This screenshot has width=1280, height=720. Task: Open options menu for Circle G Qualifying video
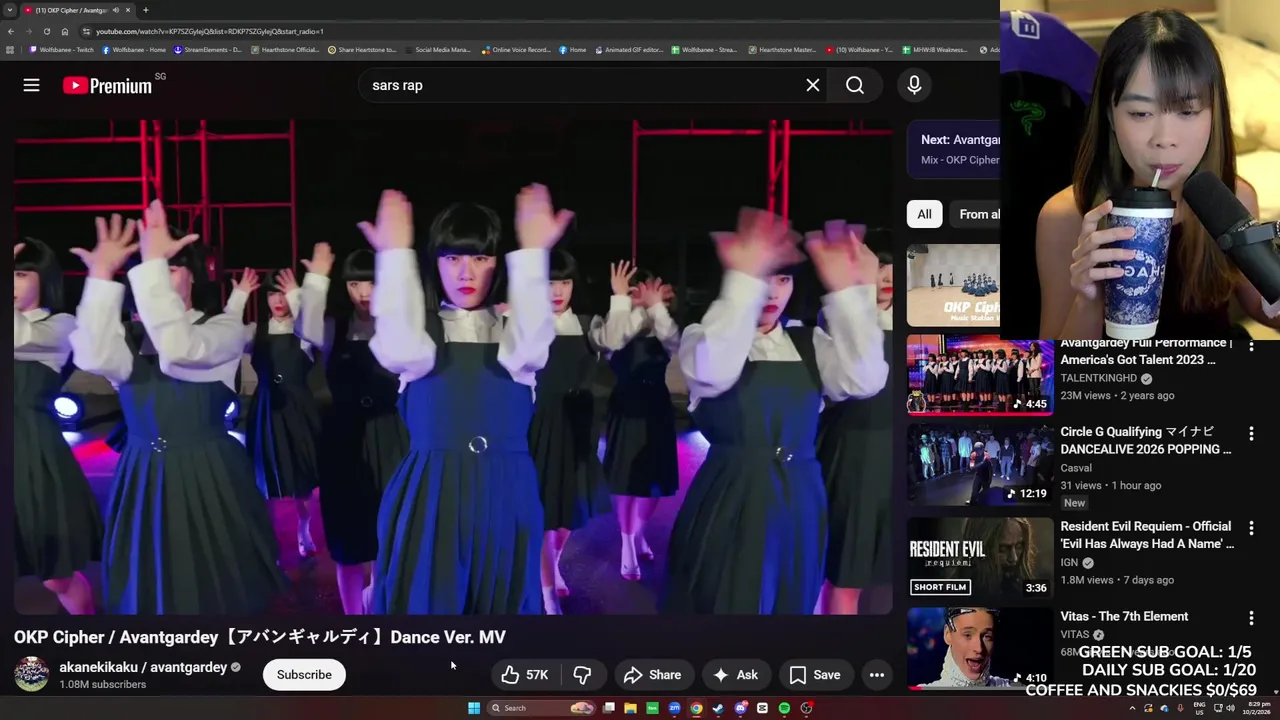click(1251, 434)
